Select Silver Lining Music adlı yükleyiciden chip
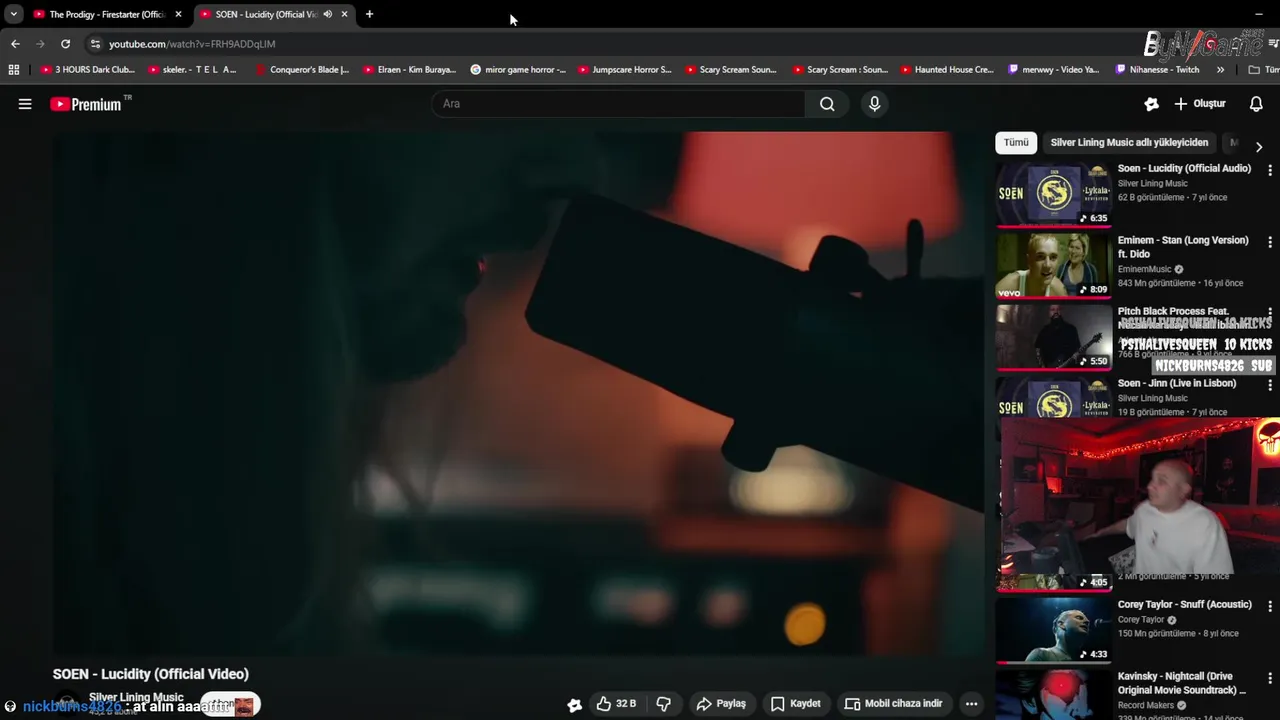 pyautogui.click(x=1129, y=143)
